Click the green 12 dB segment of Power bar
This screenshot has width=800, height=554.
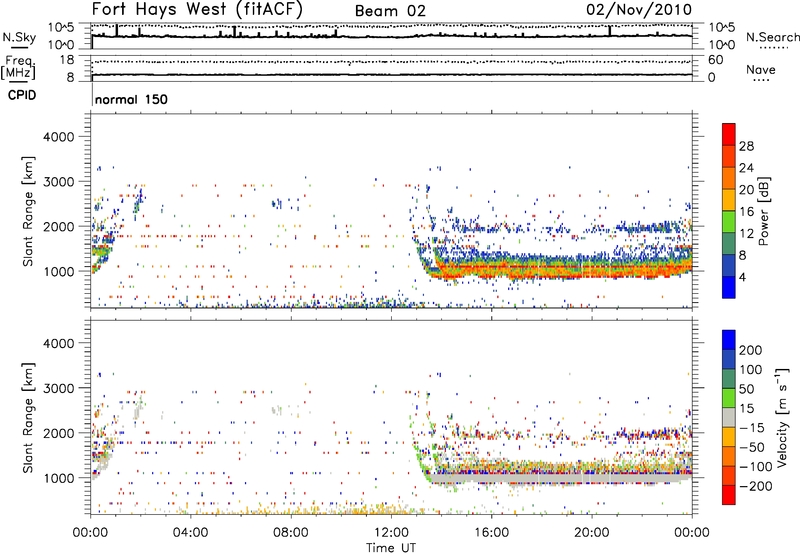[729, 222]
